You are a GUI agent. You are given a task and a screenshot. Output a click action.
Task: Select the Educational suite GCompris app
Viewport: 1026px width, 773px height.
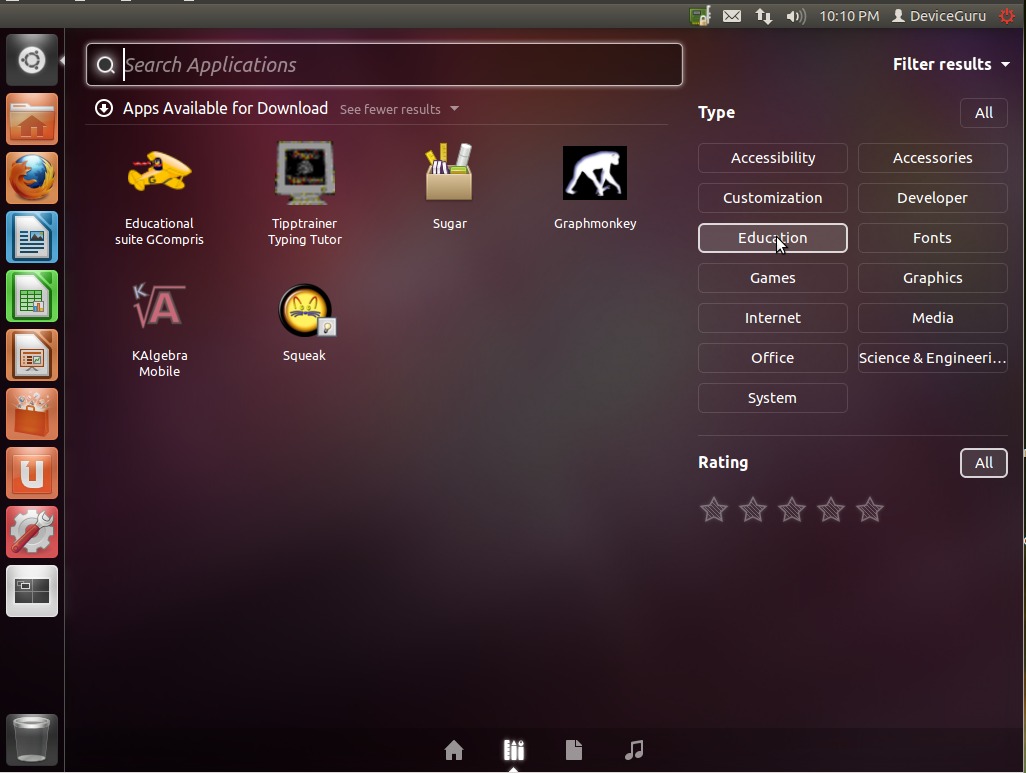point(159,194)
